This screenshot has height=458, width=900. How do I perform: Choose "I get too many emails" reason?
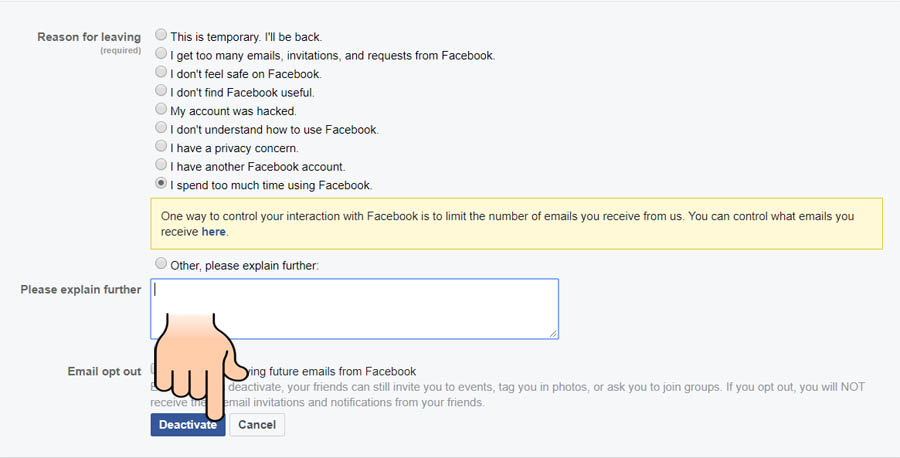click(161, 54)
